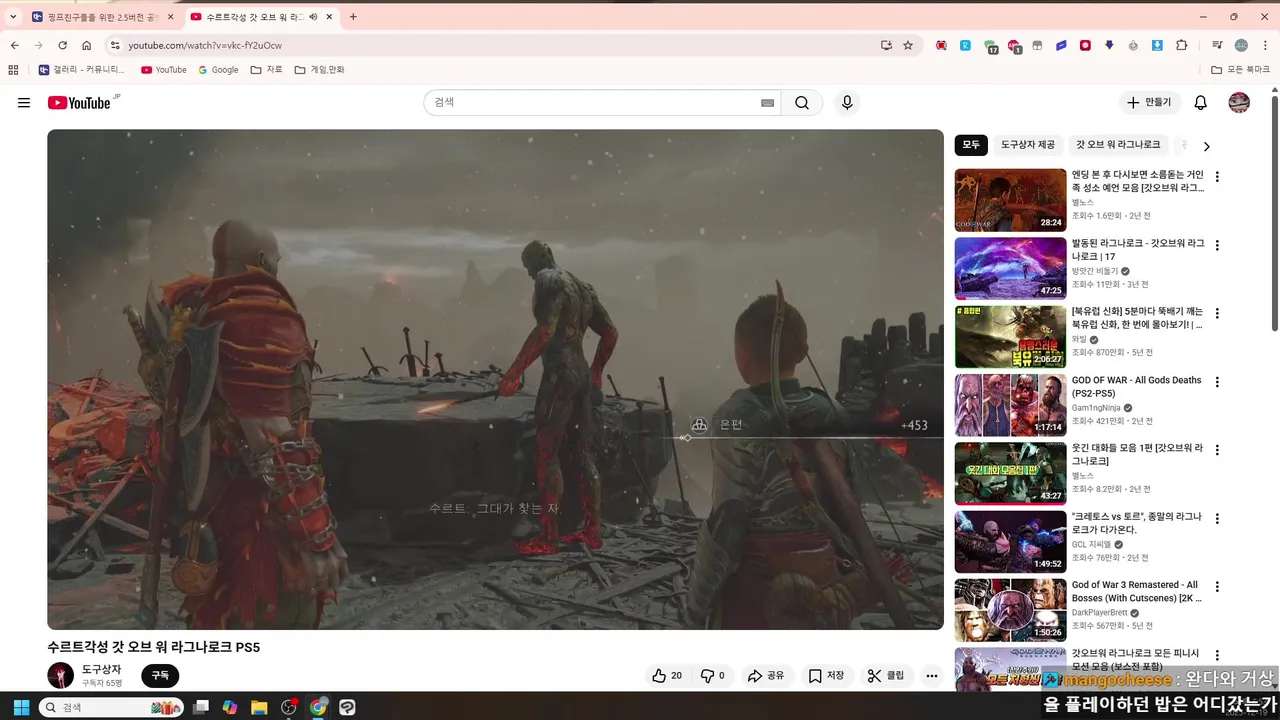Open the media control music-note icon

1217,45
